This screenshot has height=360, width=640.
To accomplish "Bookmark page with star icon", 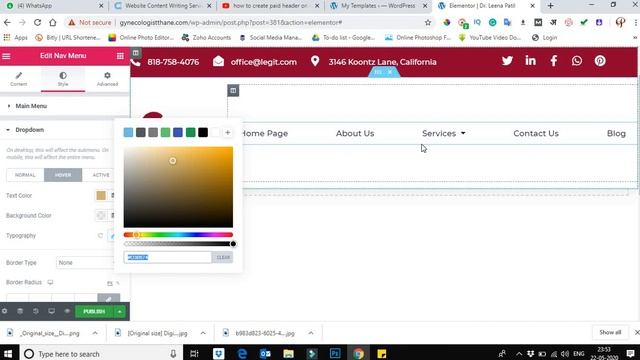I will point(428,22).
